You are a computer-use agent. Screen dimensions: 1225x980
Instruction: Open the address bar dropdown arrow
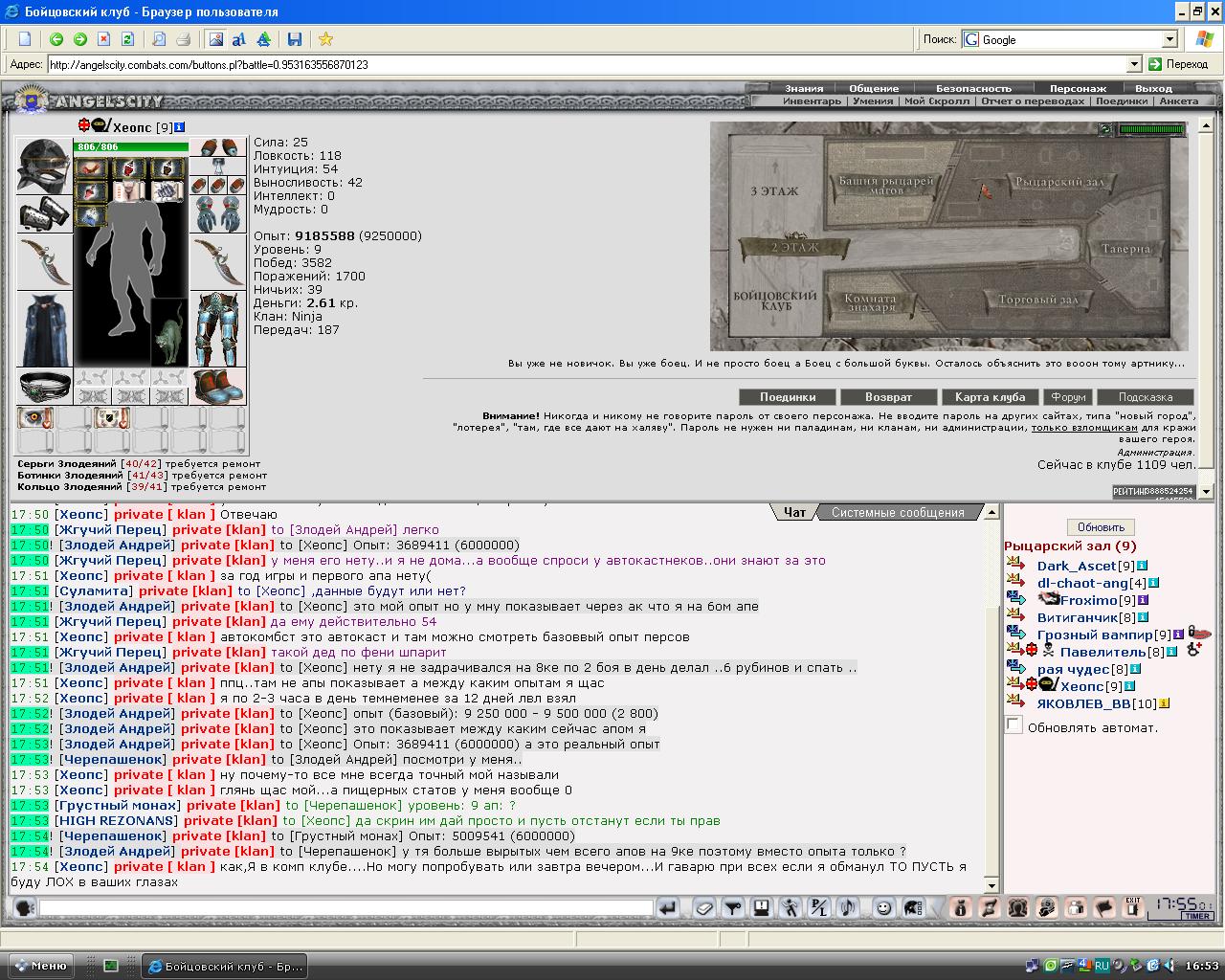pyautogui.click(x=1134, y=64)
